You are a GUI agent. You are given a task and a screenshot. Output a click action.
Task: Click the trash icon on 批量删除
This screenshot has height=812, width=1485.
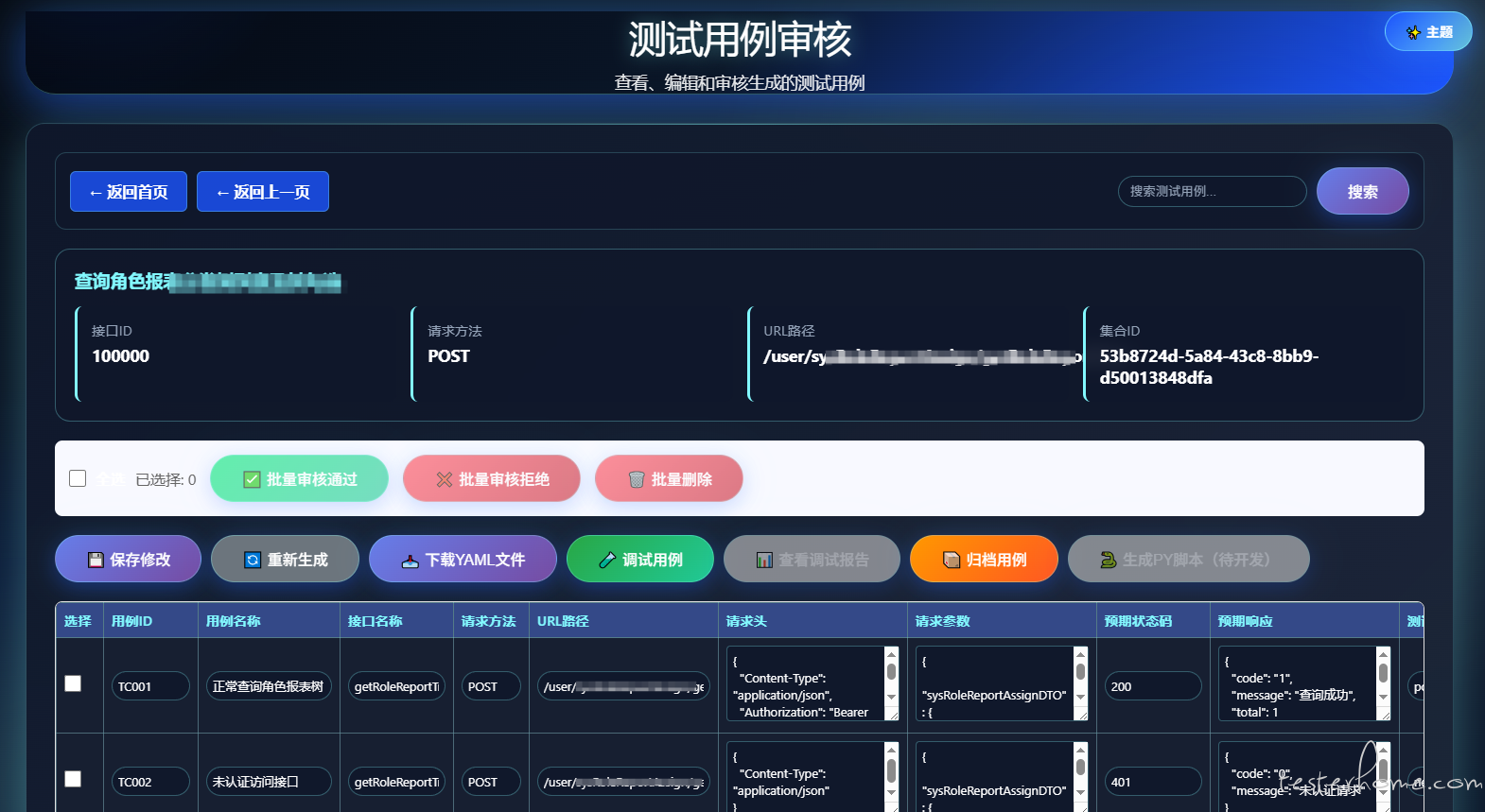pyautogui.click(x=637, y=479)
